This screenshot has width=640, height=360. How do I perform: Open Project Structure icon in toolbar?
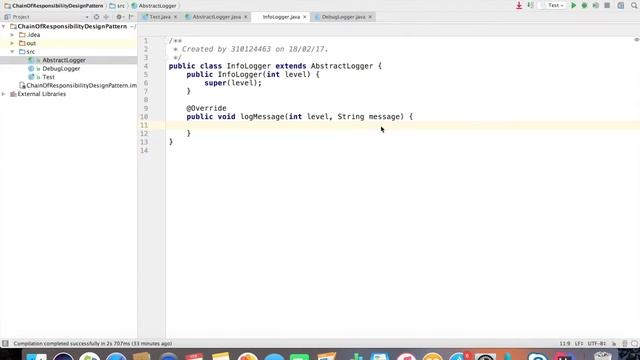pos(621,5)
